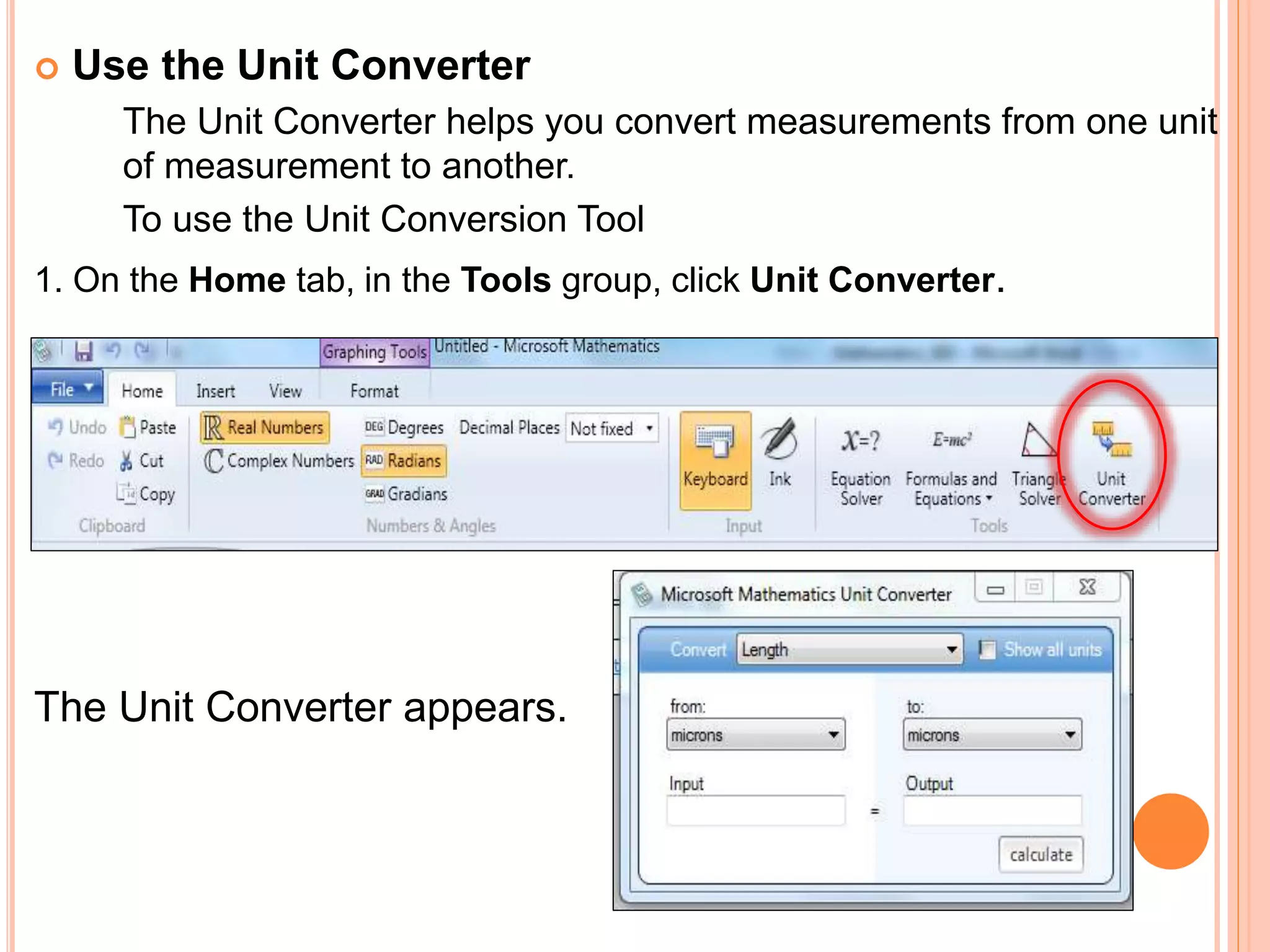1270x952 pixels.
Task: Select Complex Numbers mode
Action: pos(278,461)
